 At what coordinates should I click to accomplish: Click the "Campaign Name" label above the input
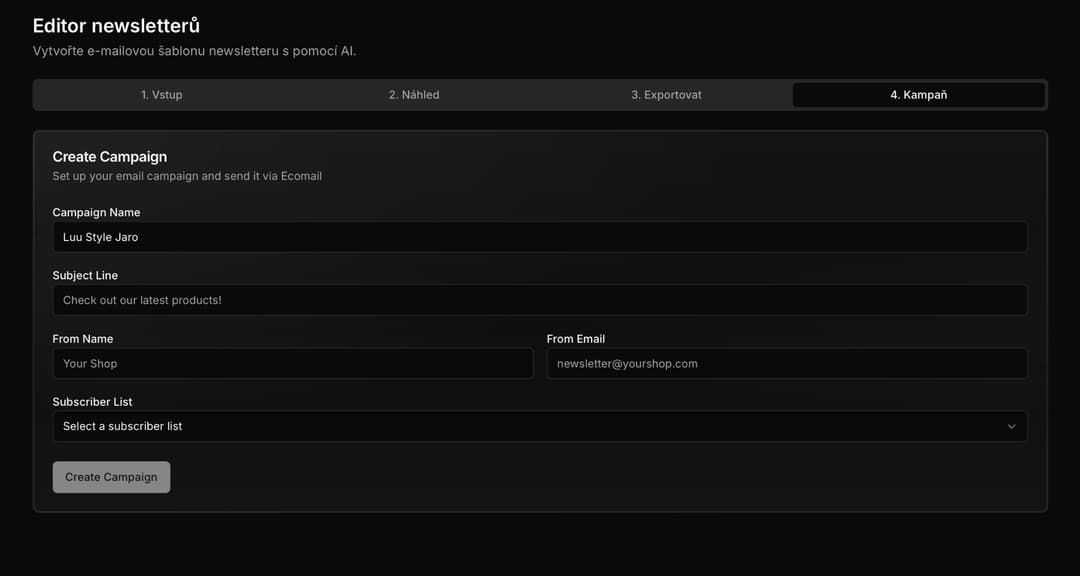coord(96,212)
